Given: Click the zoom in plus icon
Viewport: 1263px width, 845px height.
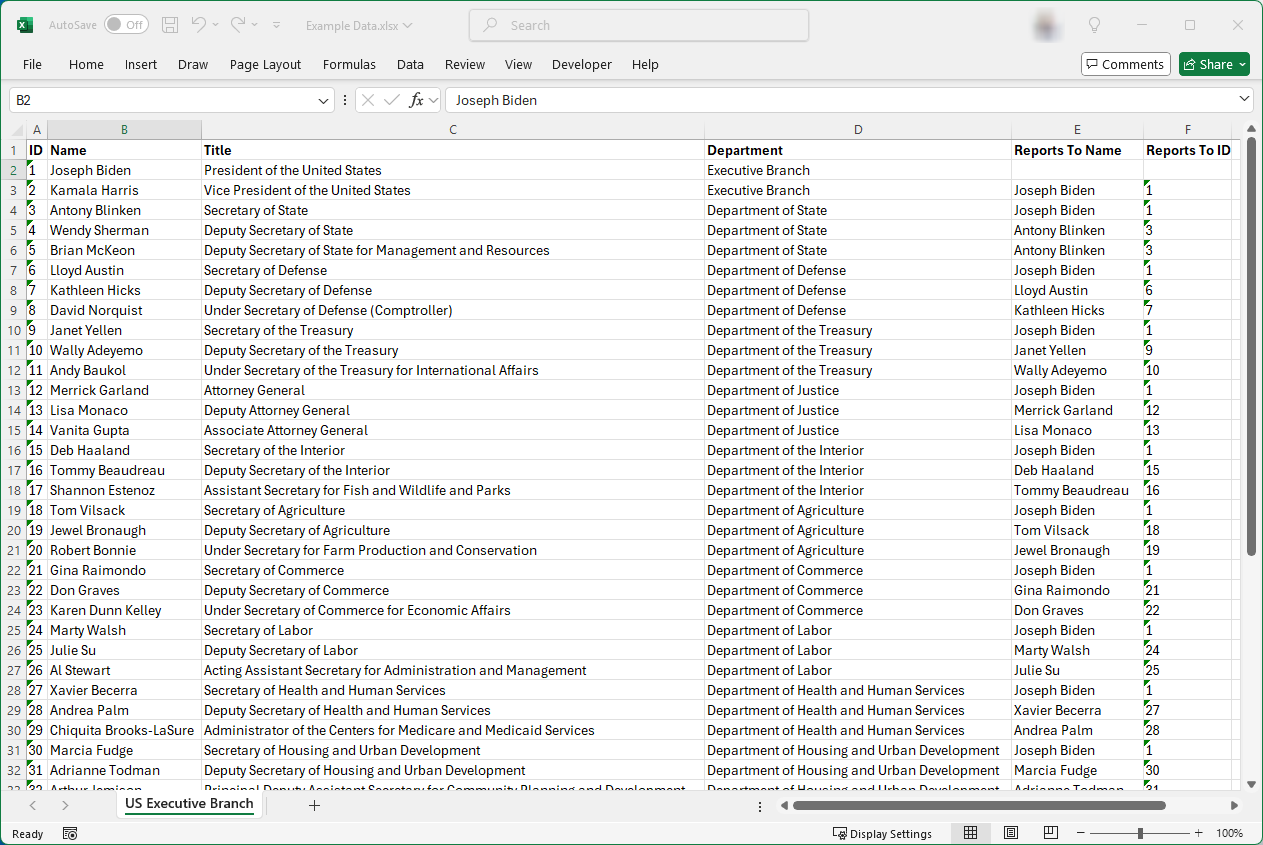Looking at the screenshot, I should click(x=1198, y=833).
